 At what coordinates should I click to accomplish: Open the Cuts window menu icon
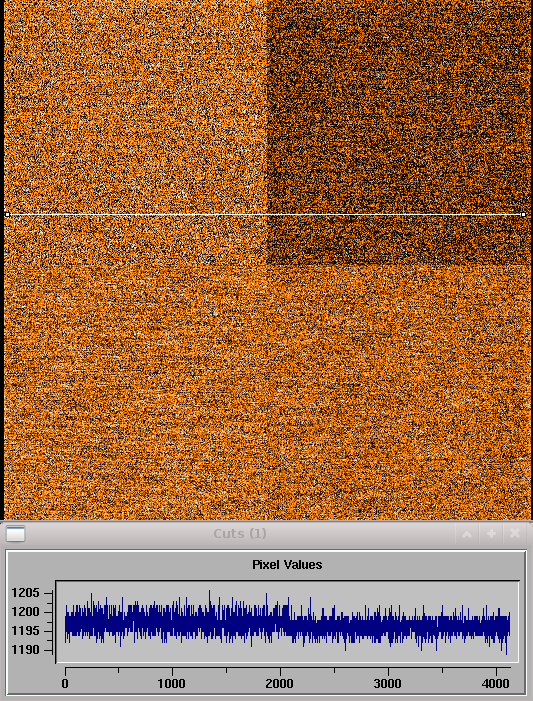click(x=16, y=533)
